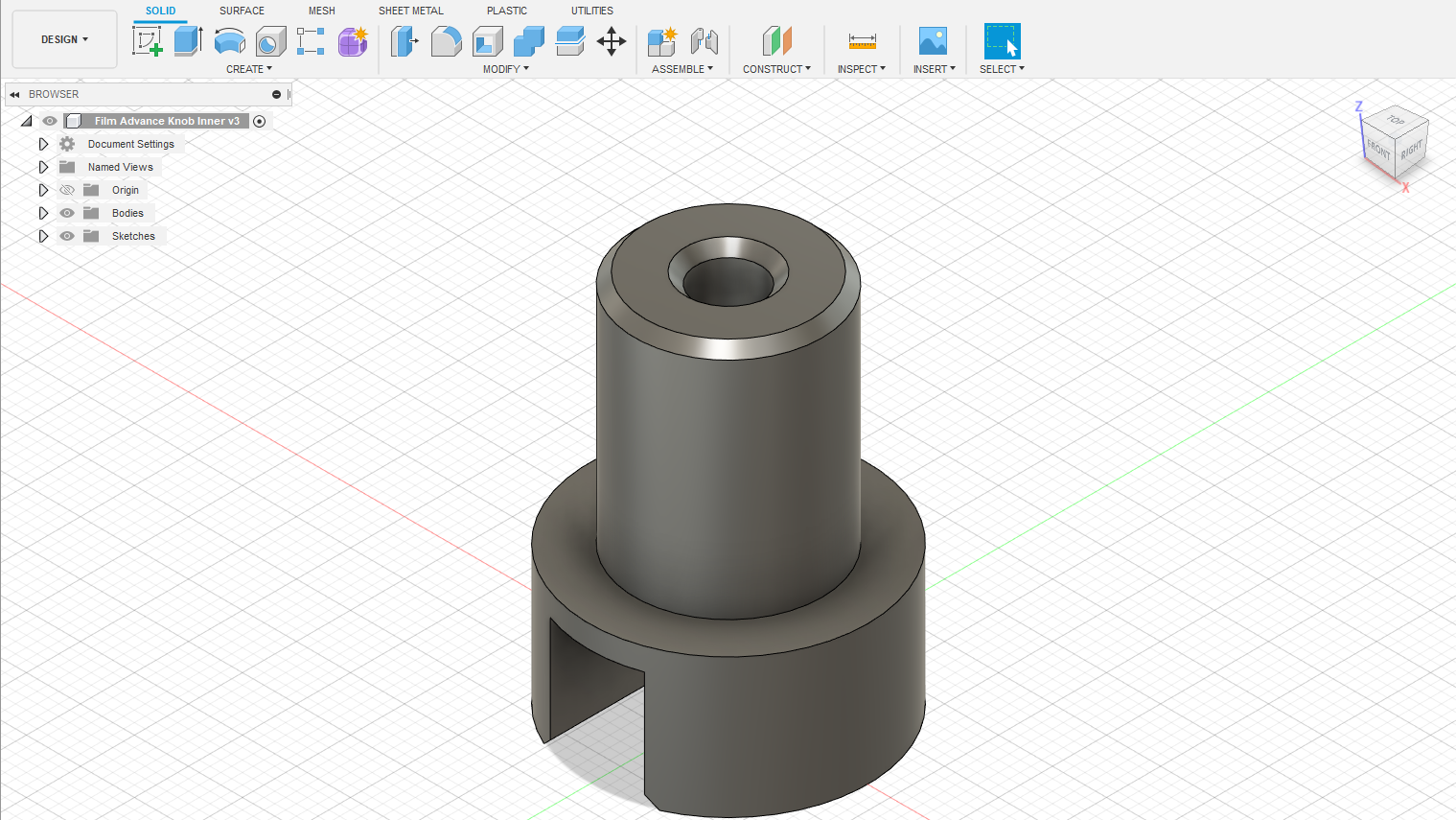
Task: Select the Hole tool
Action: [271, 41]
